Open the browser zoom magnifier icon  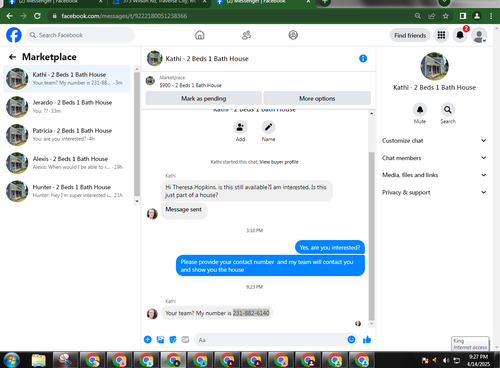418,16
